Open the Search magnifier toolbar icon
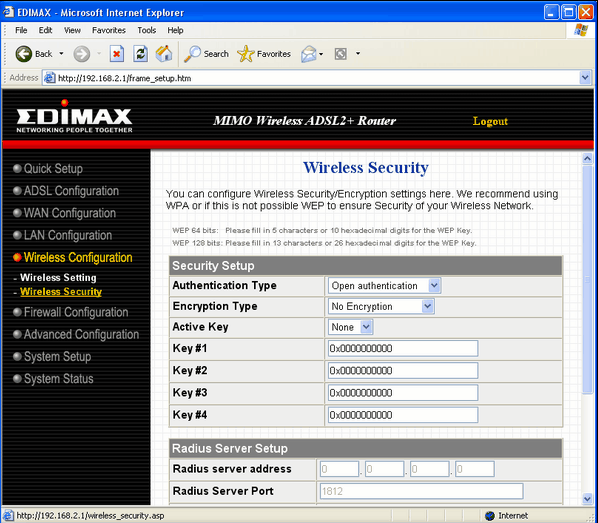This screenshot has width=598, height=523. click(x=192, y=54)
